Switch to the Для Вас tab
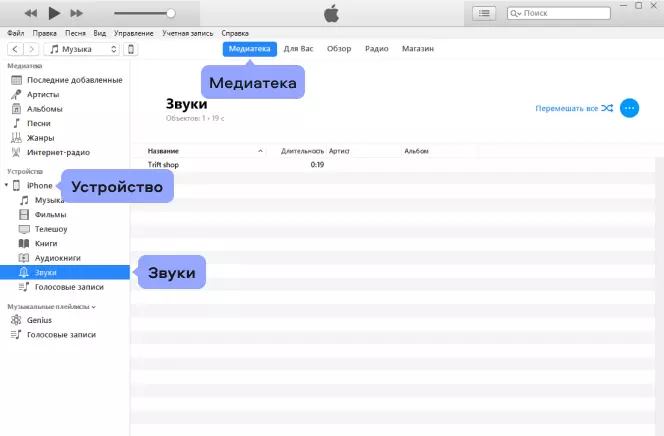 tap(299, 49)
